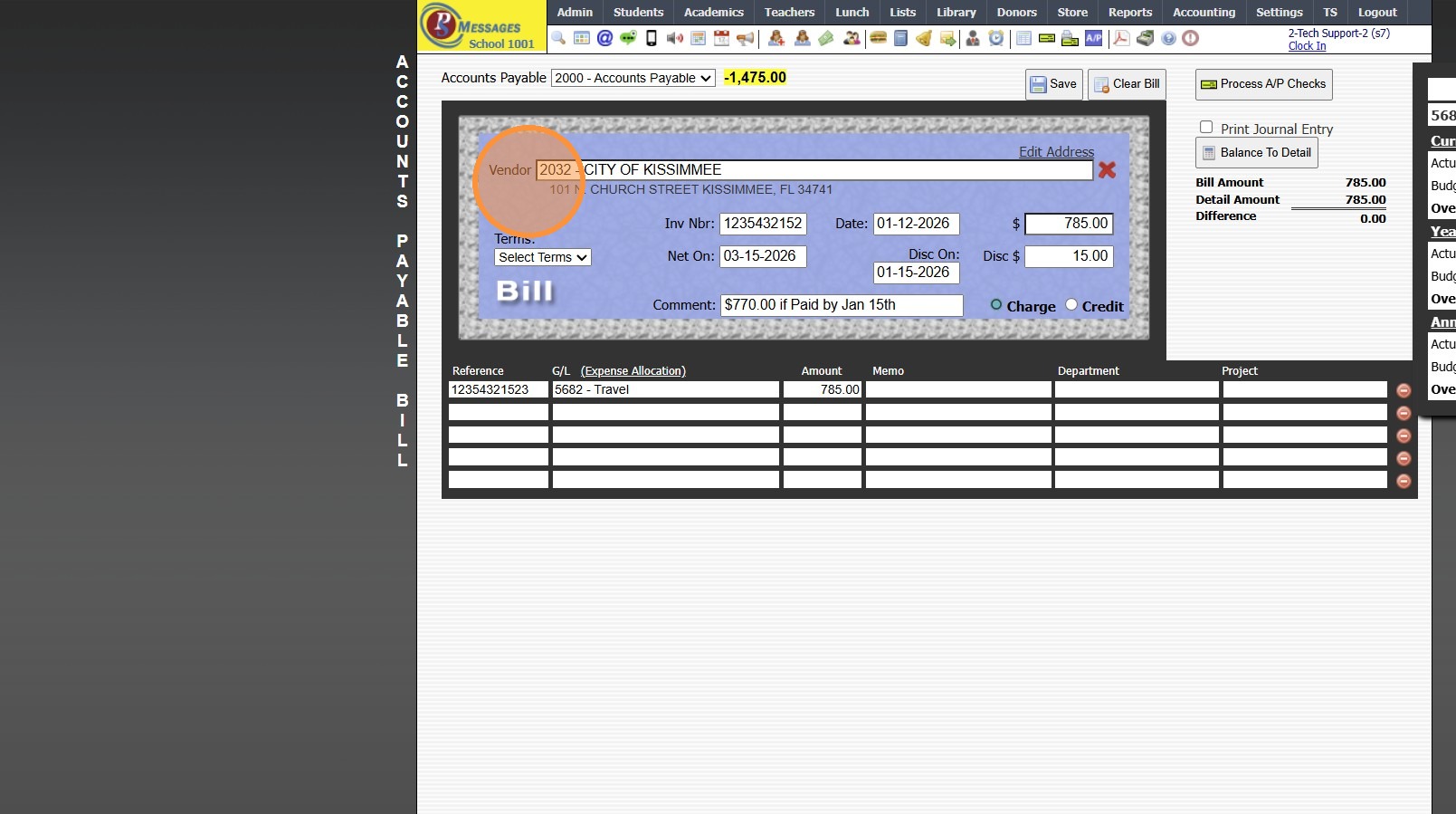Open the Admin menu
The width and height of the screenshot is (1456, 814).
click(x=575, y=12)
